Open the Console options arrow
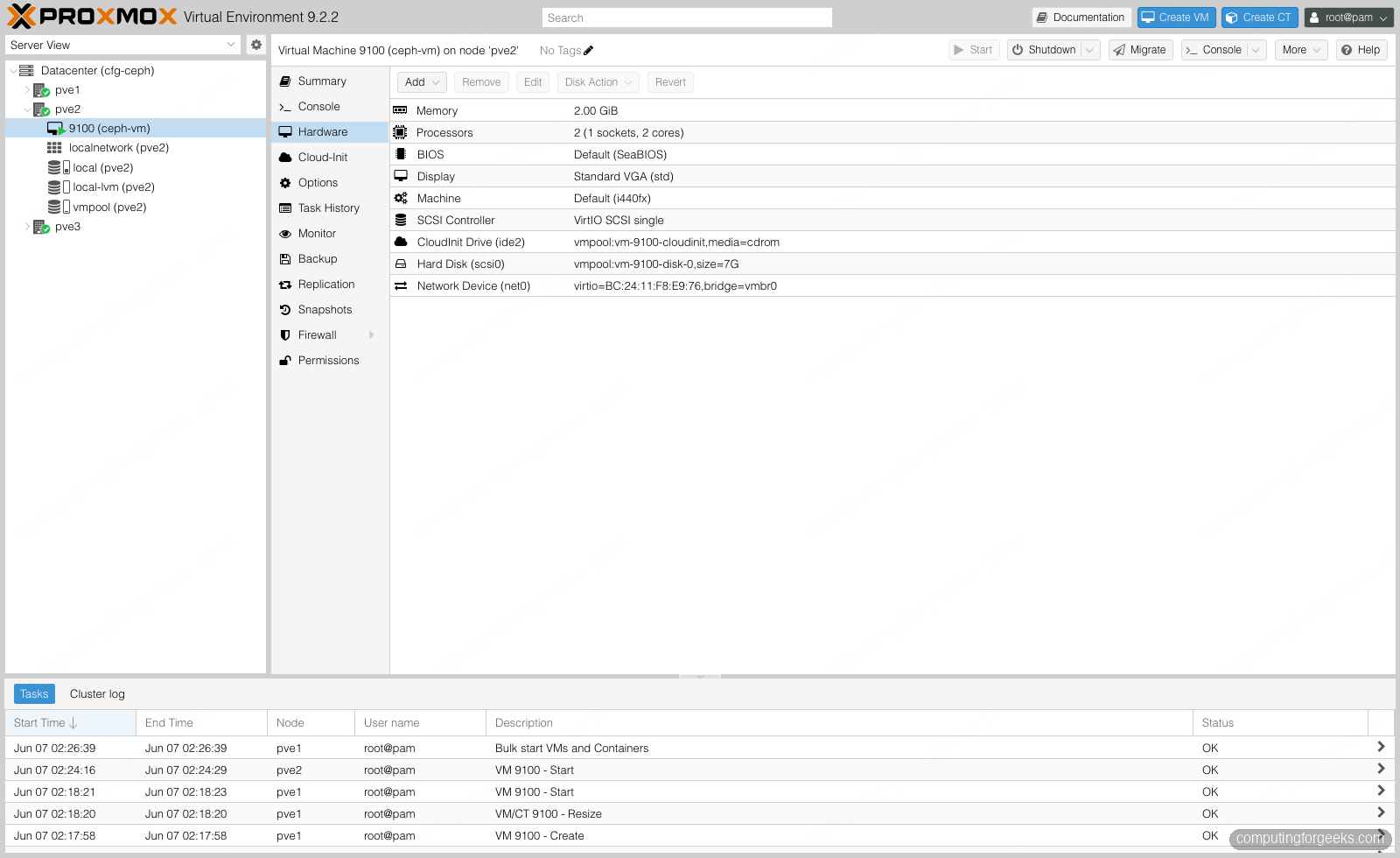 pos(1256,50)
